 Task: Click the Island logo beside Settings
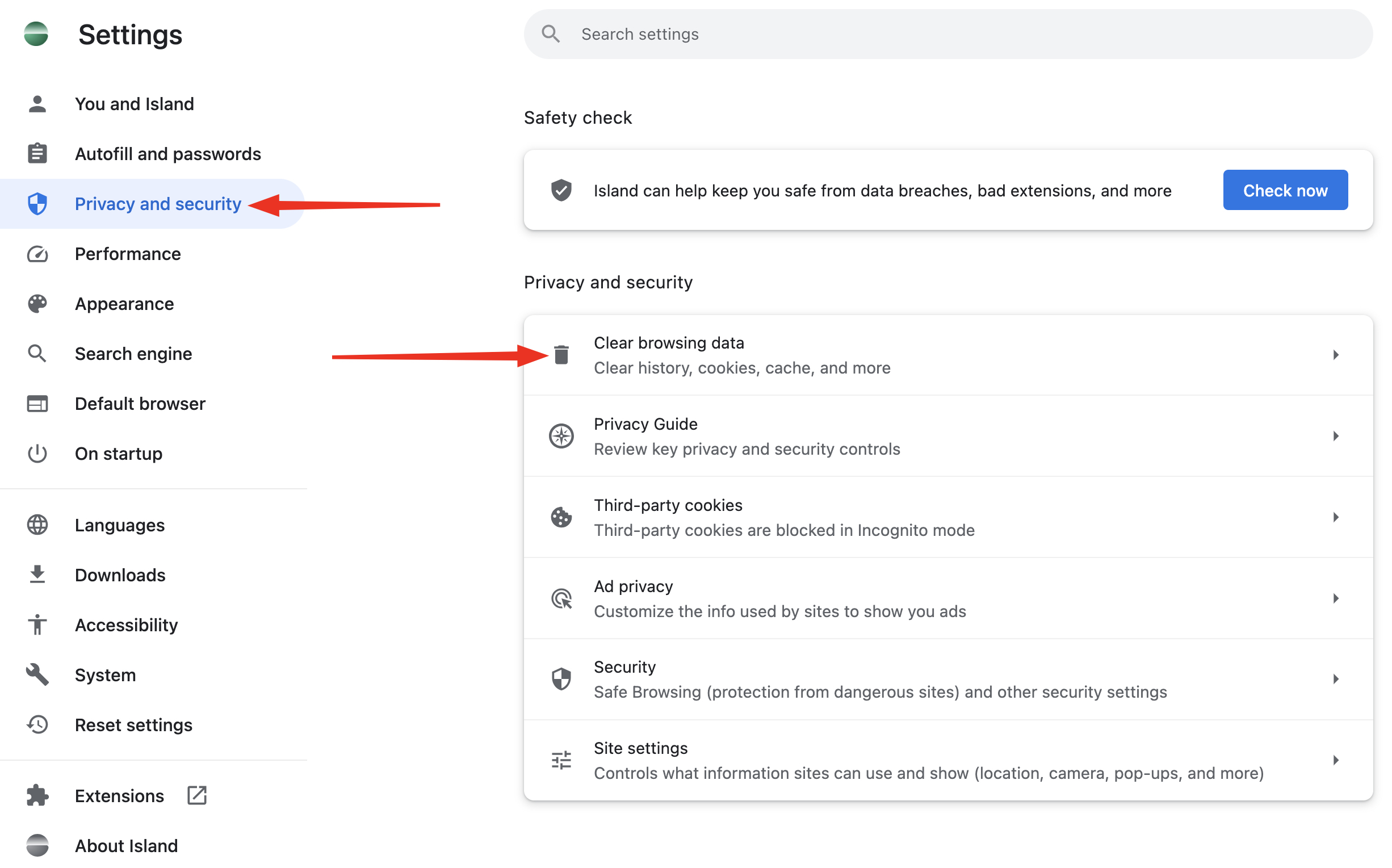(x=36, y=34)
